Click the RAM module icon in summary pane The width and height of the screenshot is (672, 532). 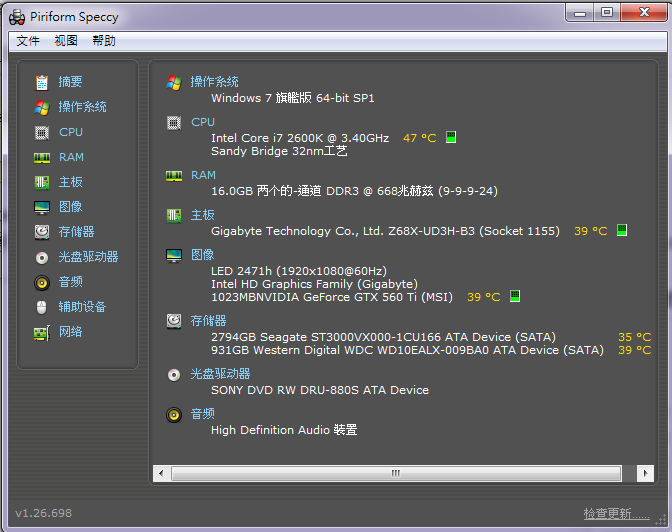pyautogui.click(x=174, y=176)
